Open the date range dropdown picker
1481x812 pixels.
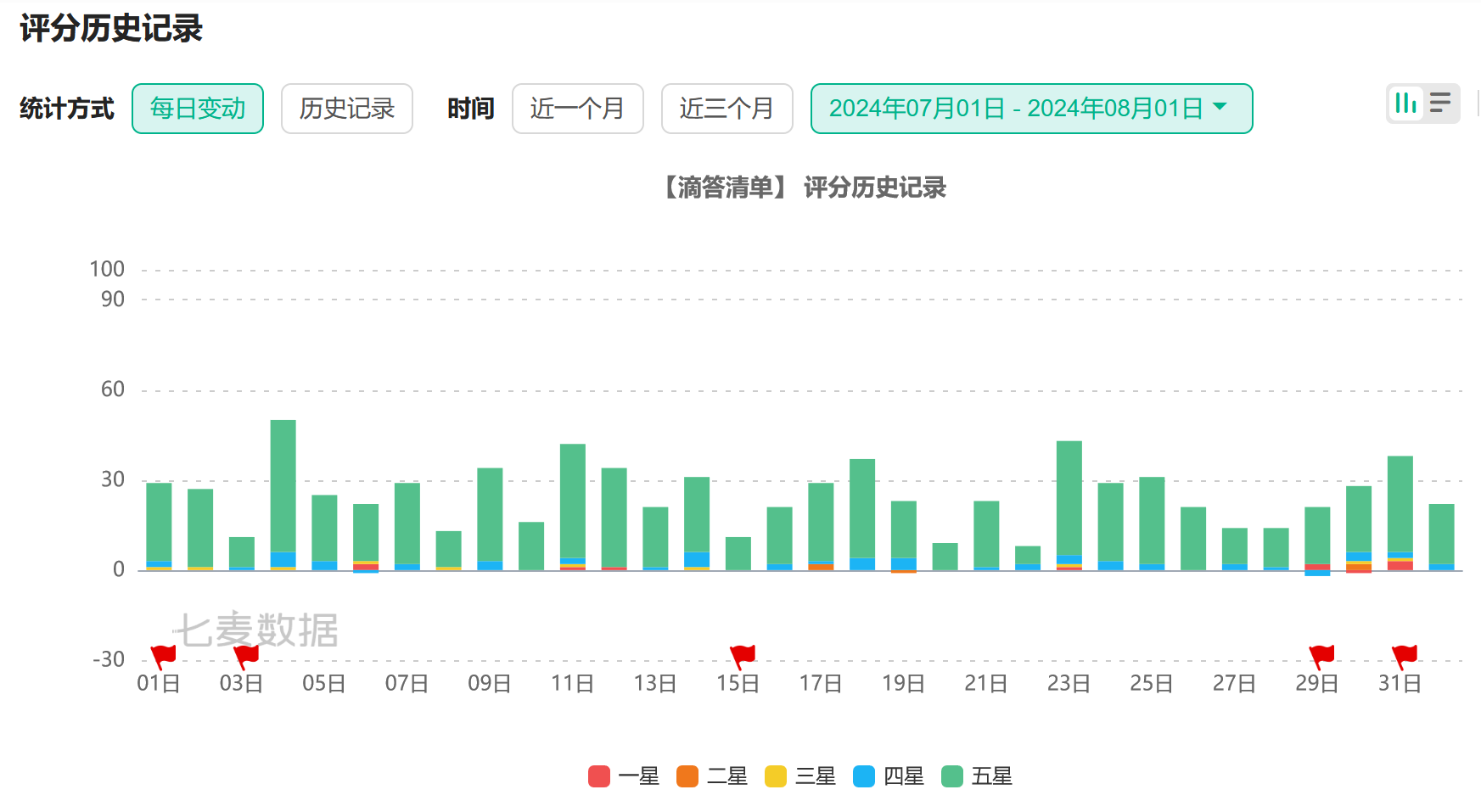(1031, 109)
